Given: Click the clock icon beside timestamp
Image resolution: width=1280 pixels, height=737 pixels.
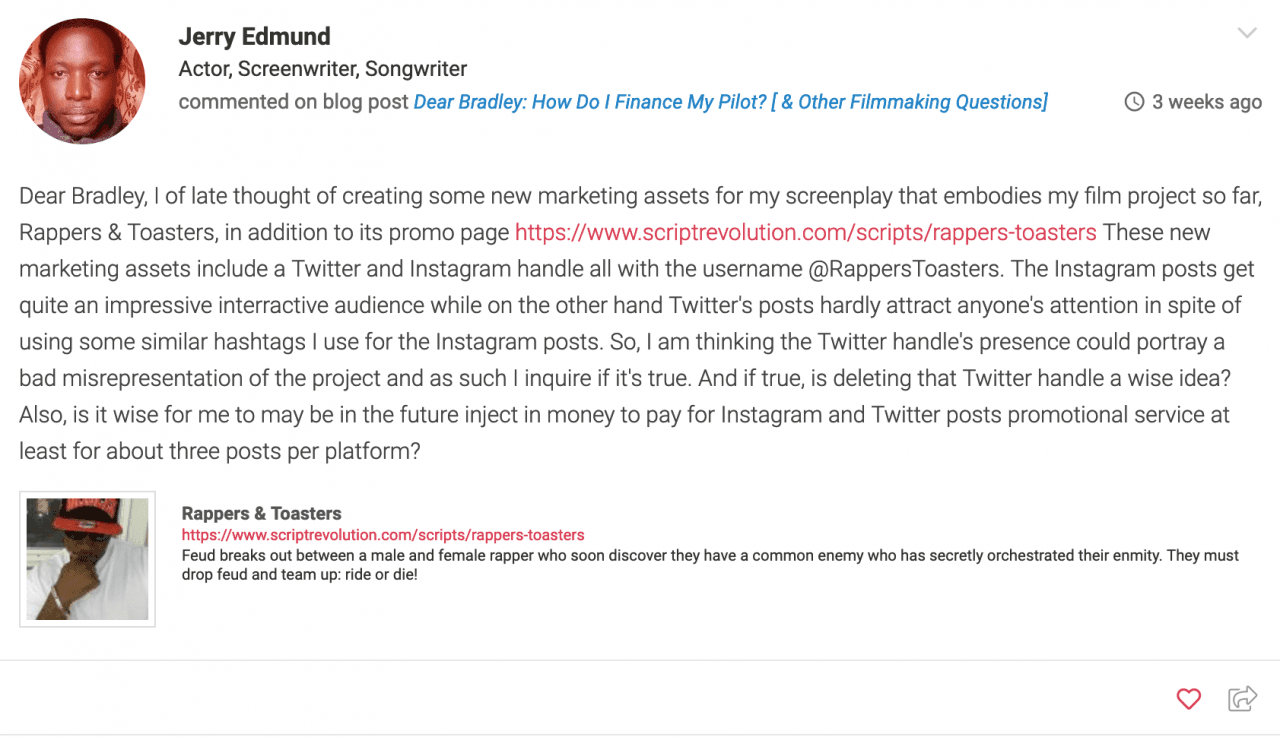Looking at the screenshot, I should pos(1134,102).
